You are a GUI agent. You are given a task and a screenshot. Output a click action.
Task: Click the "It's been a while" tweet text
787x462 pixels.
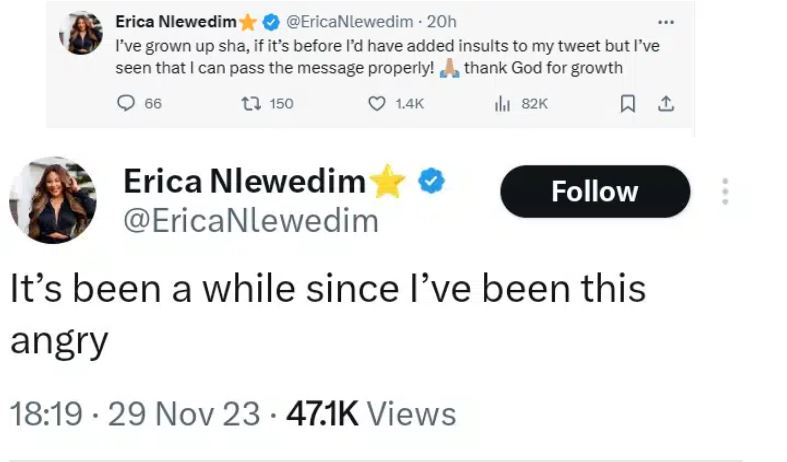click(327, 289)
